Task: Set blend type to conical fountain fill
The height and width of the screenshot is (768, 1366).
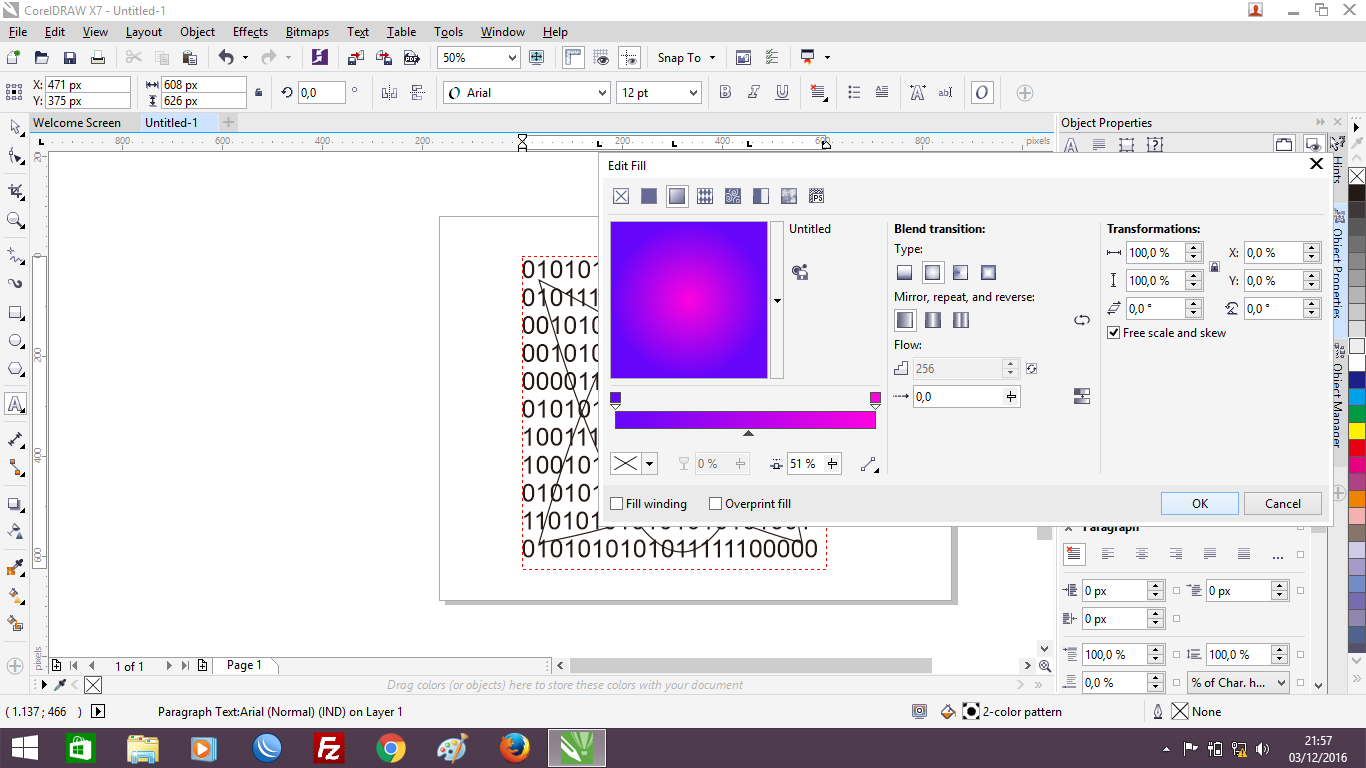Action: (x=961, y=272)
